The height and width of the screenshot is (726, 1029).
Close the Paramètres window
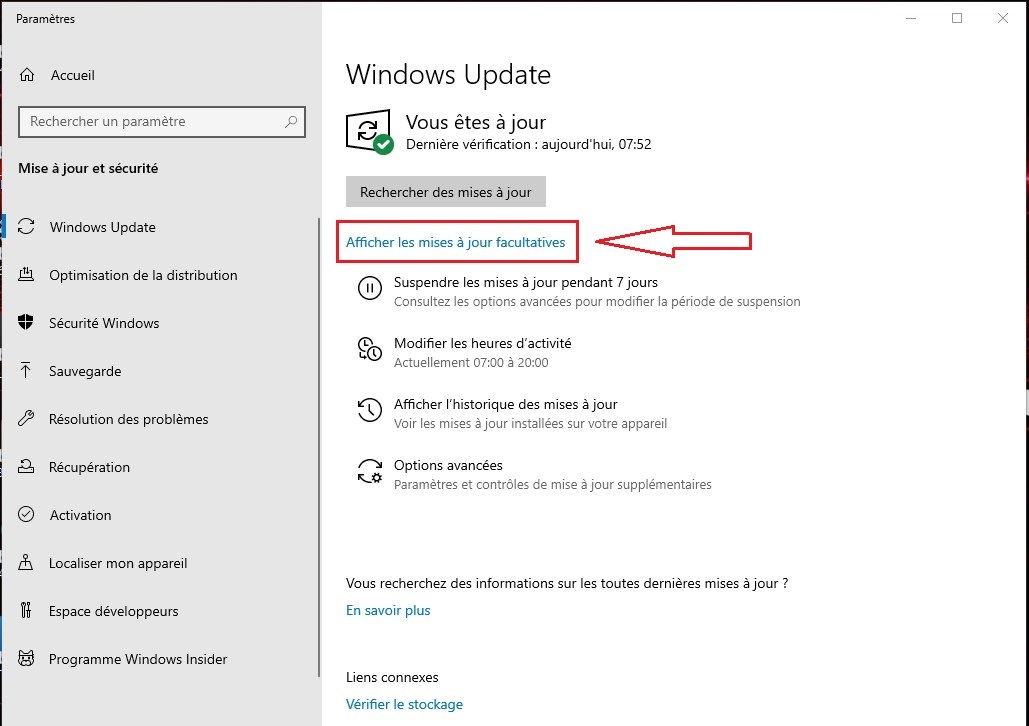1003,18
